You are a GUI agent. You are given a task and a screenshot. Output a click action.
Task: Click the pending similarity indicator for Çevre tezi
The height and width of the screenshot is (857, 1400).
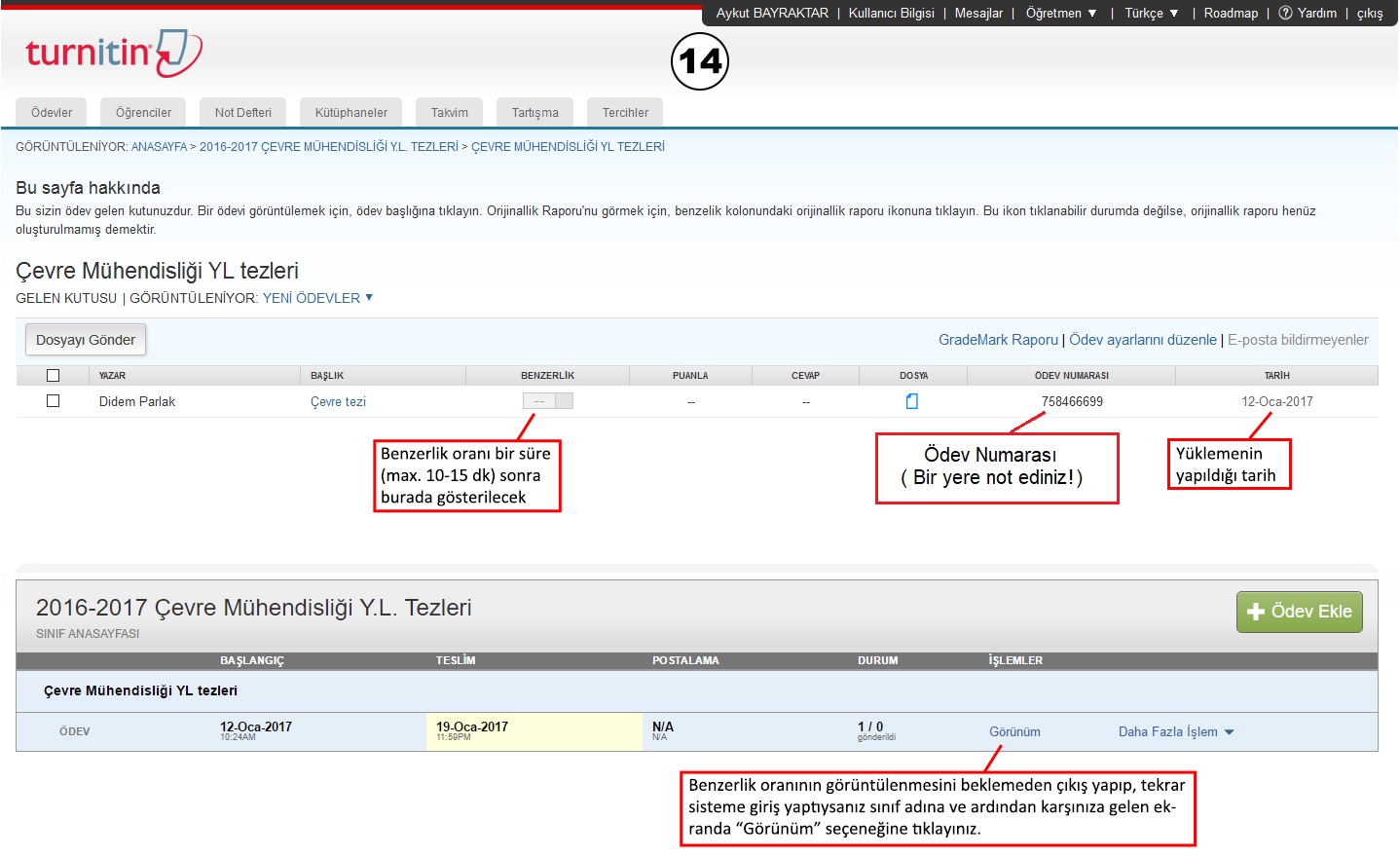[x=548, y=401]
